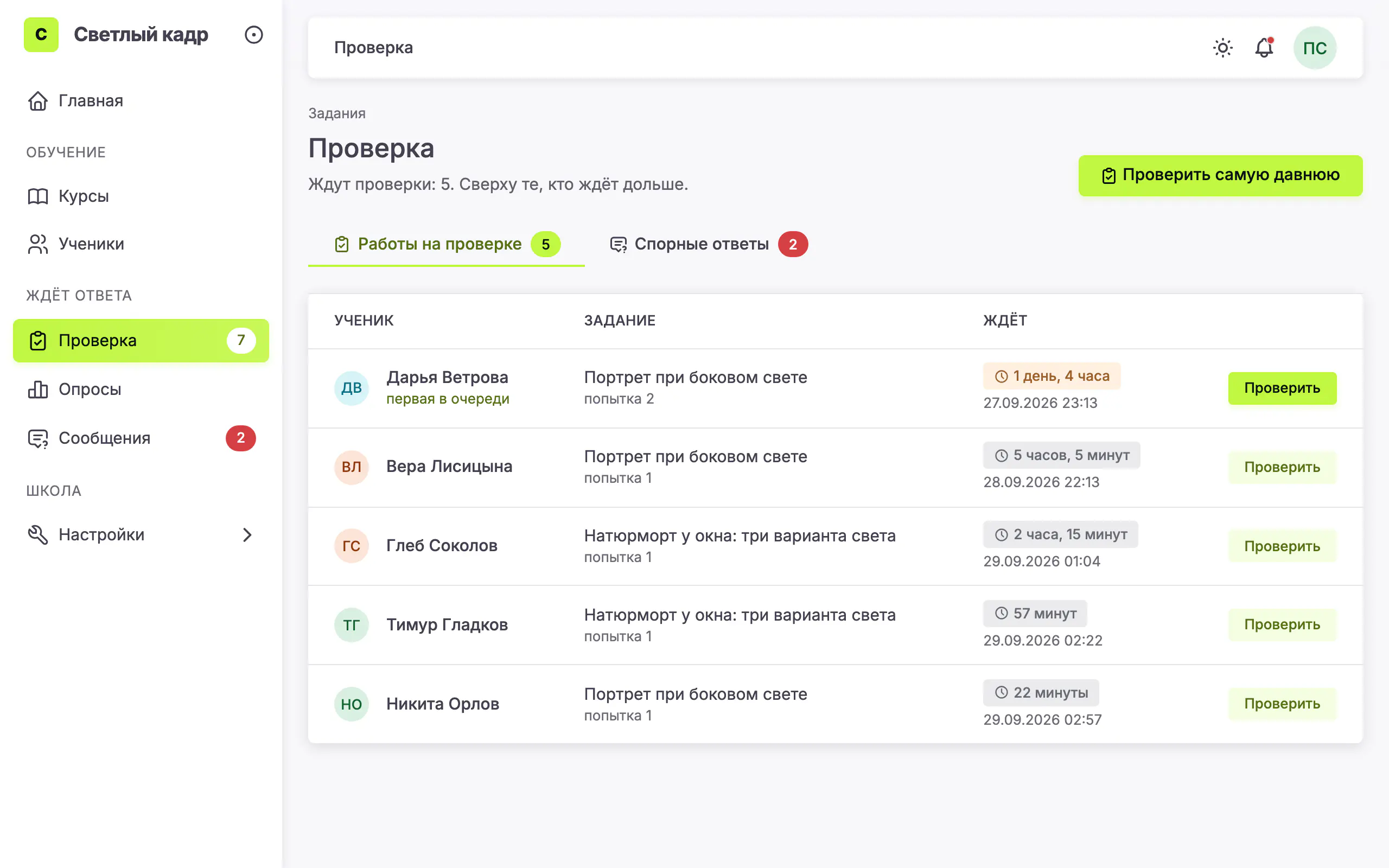Click the НО avatar
Image resolution: width=1389 pixels, height=868 pixels.
351,704
